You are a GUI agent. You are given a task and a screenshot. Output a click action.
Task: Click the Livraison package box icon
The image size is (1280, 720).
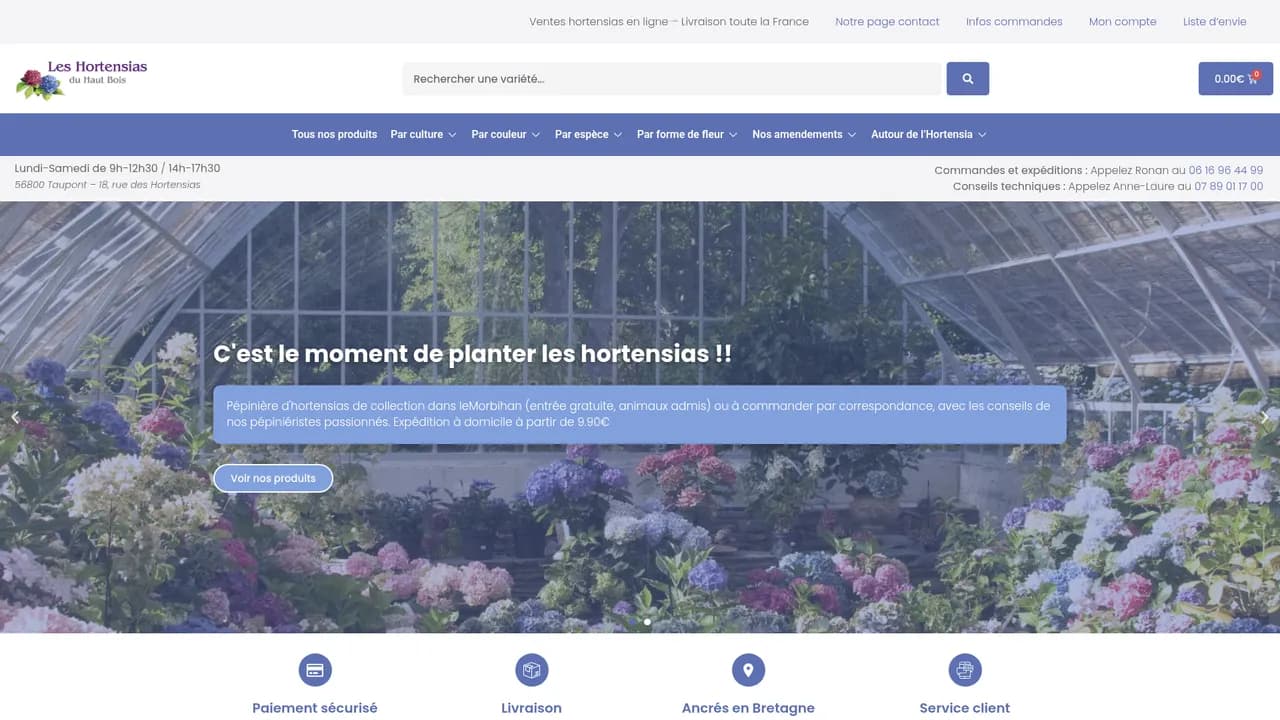click(531, 670)
